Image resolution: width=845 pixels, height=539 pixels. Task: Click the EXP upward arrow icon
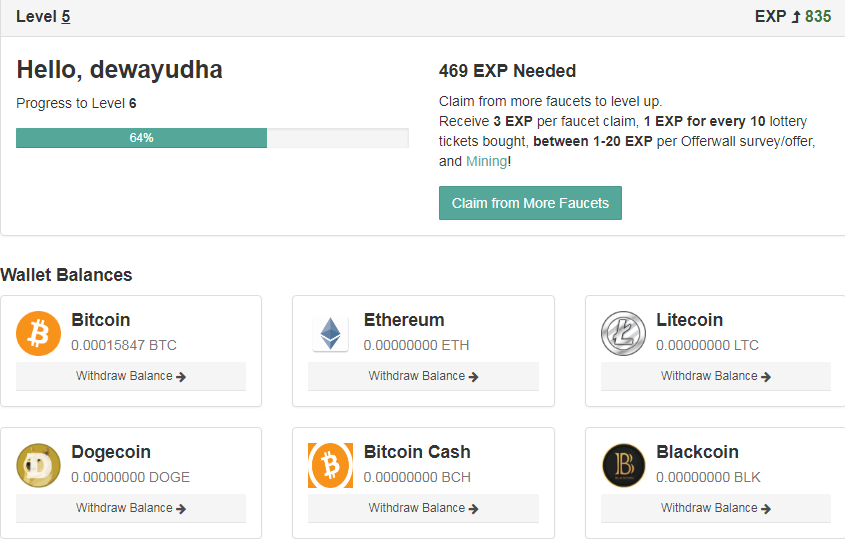tap(796, 17)
